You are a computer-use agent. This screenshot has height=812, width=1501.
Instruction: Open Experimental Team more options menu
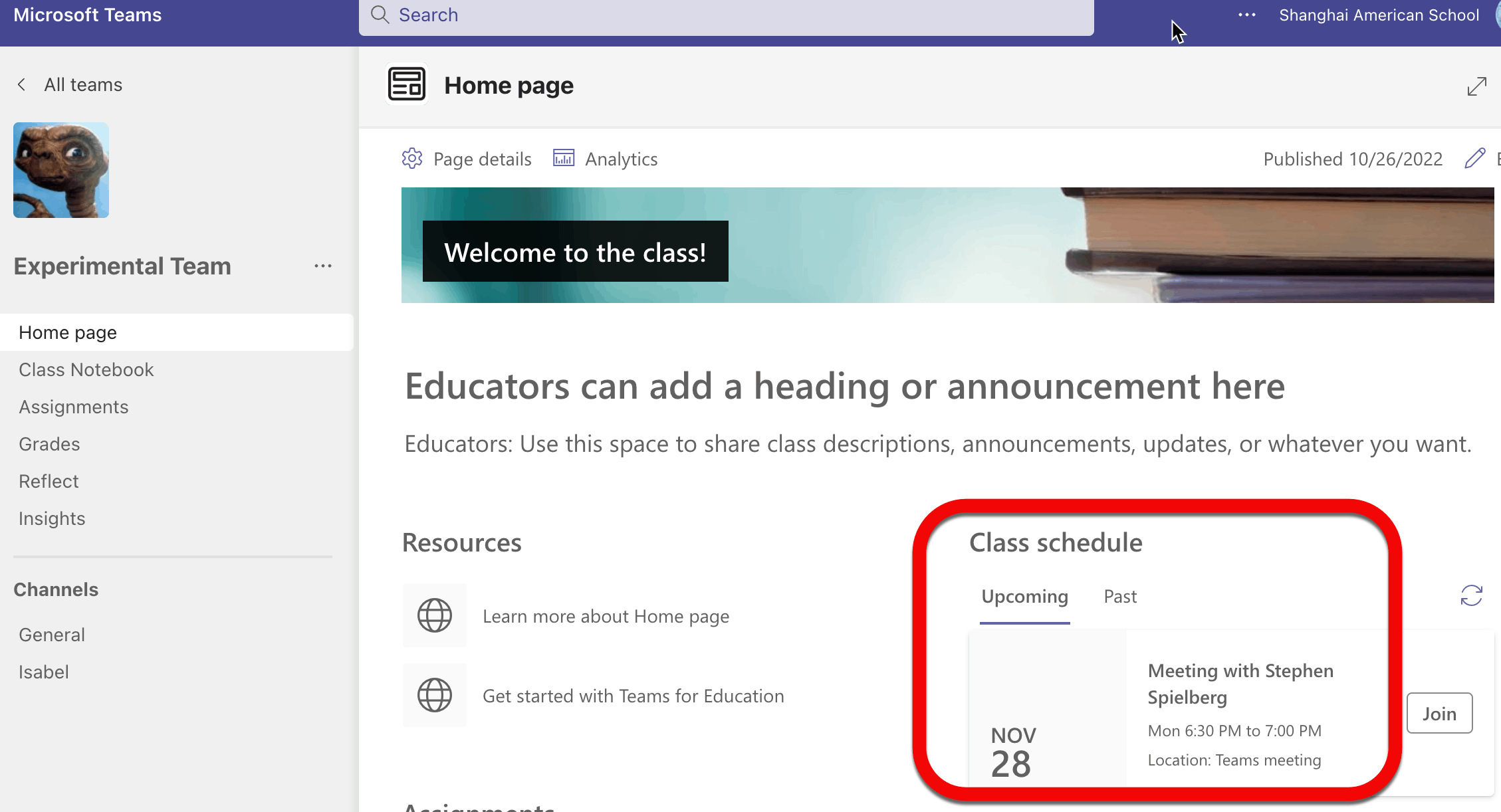[x=323, y=266]
